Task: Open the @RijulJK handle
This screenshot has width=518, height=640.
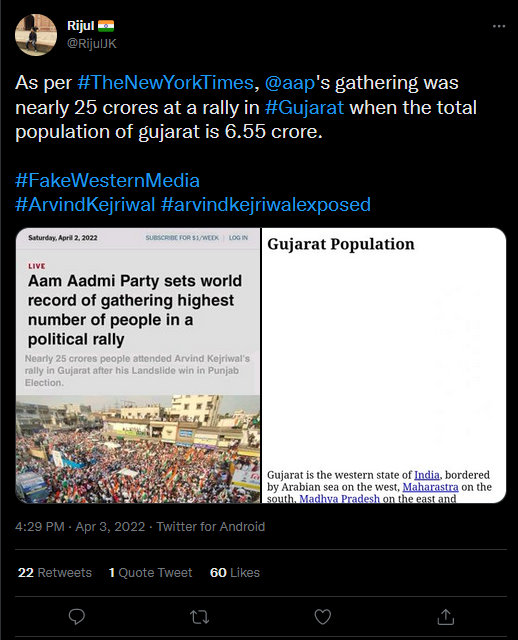Action: click(x=91, y=44)
